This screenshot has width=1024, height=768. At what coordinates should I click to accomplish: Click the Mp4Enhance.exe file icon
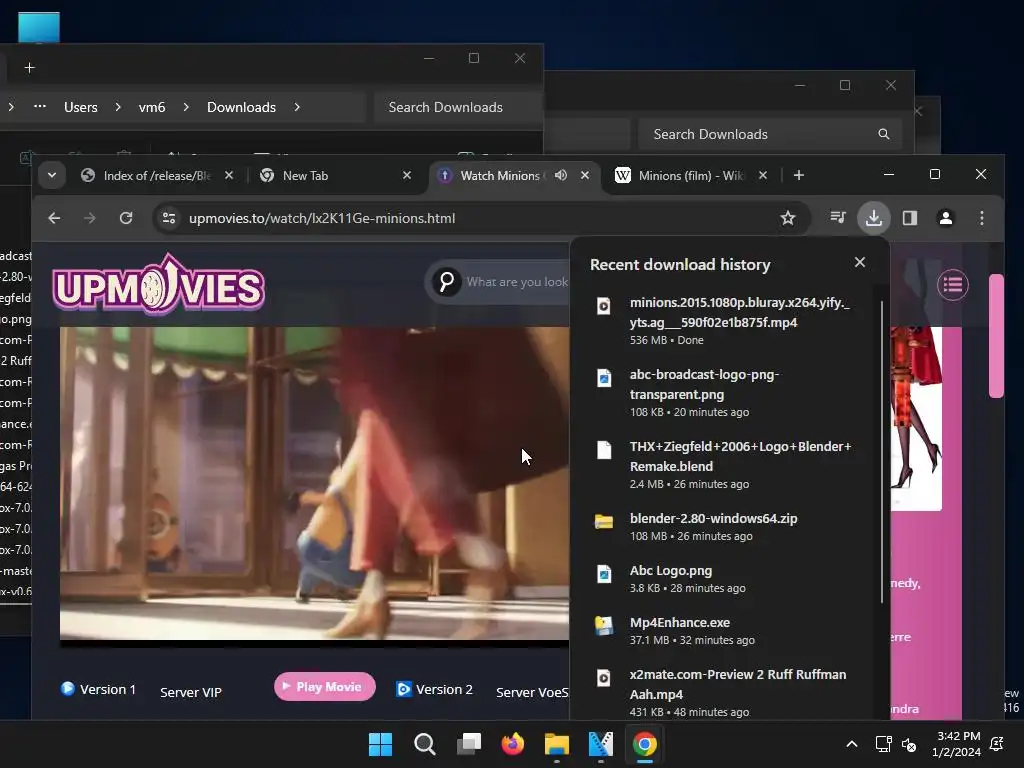(x=604, y=625)
